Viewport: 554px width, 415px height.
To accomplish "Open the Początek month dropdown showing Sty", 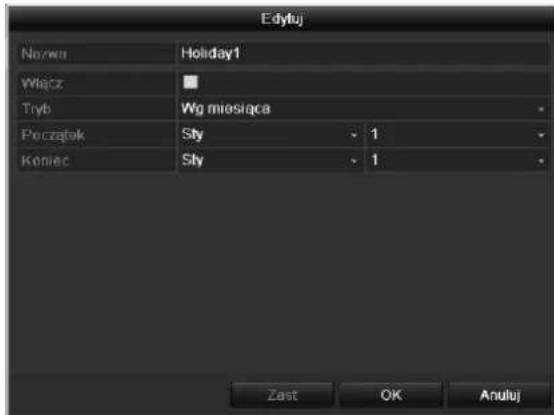I will coord(270,135).
